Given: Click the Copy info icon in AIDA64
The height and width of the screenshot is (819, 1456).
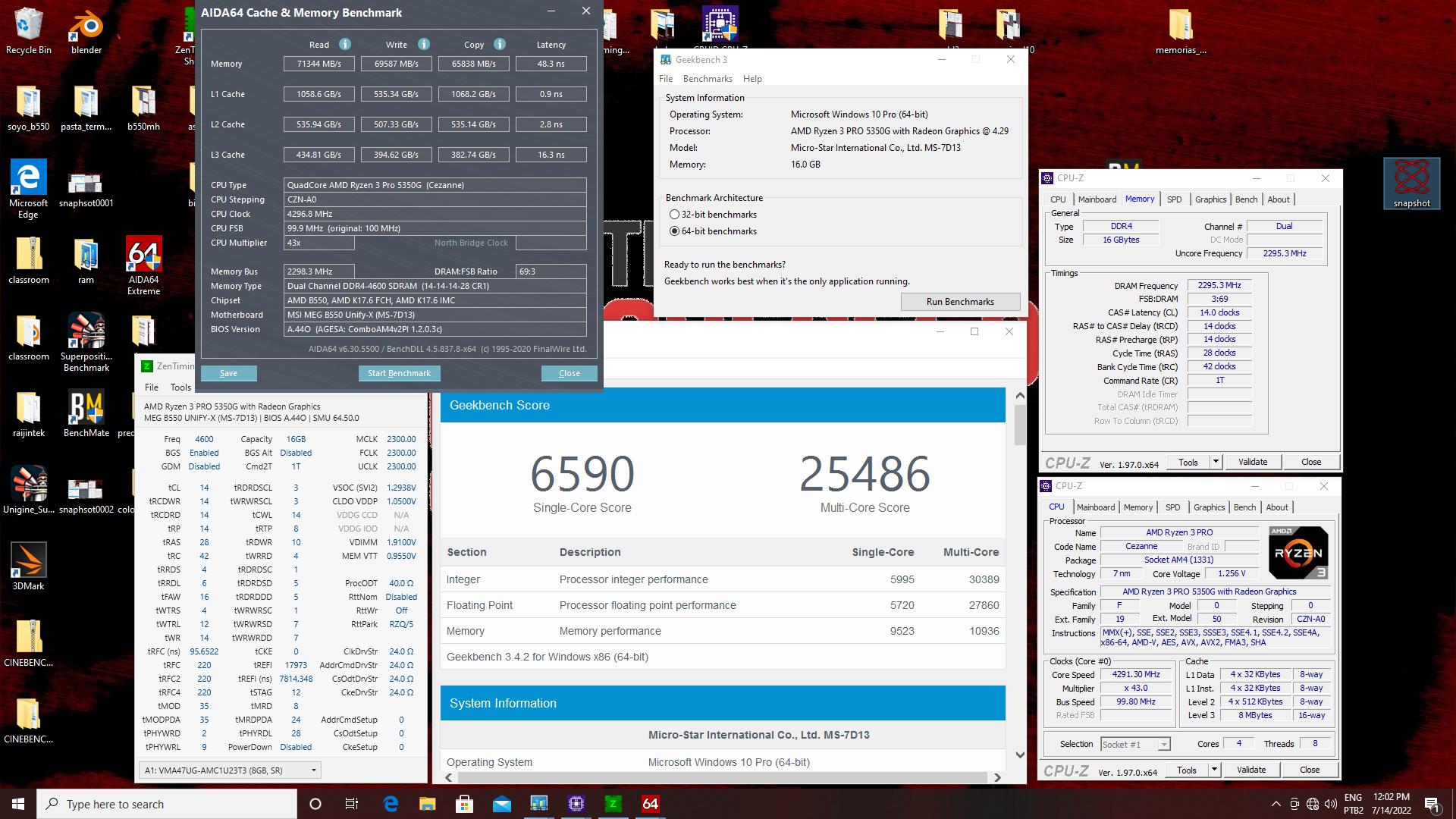Looking at the screenshot, I should pyautogui.click(x=499, y=44).
